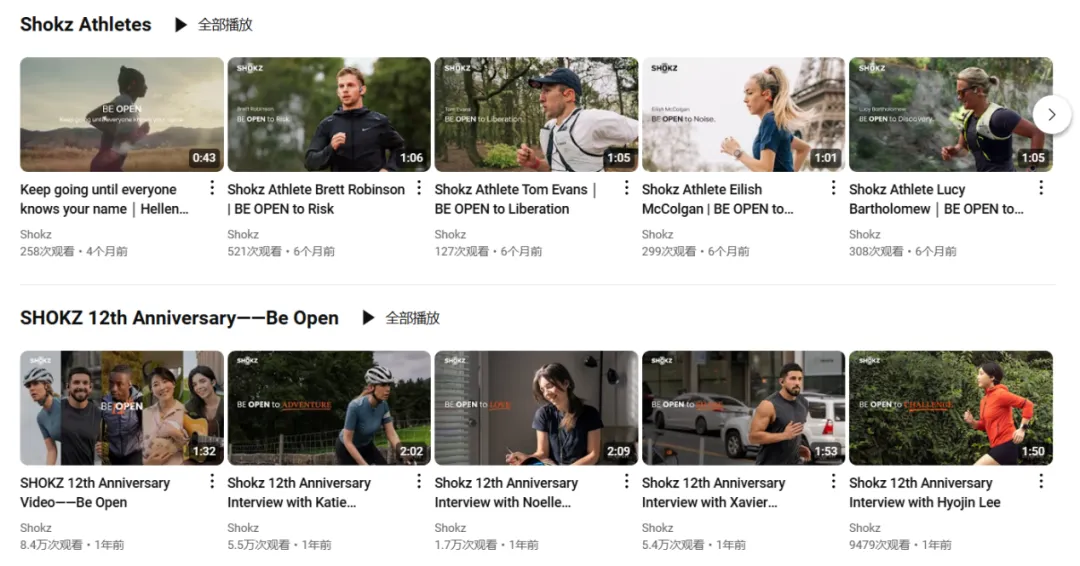Click '258次观看 • 4个月前' view count text
This screenshot has height=566, width=1080.
(74, 251)
